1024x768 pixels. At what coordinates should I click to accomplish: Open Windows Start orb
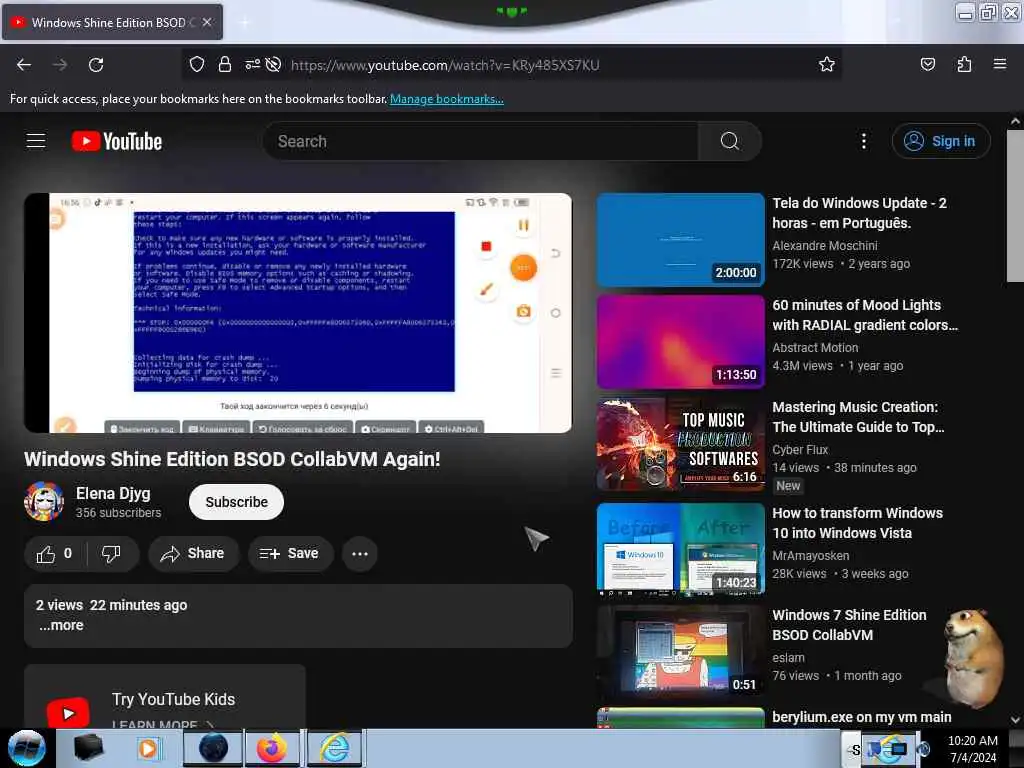[27, 748]
